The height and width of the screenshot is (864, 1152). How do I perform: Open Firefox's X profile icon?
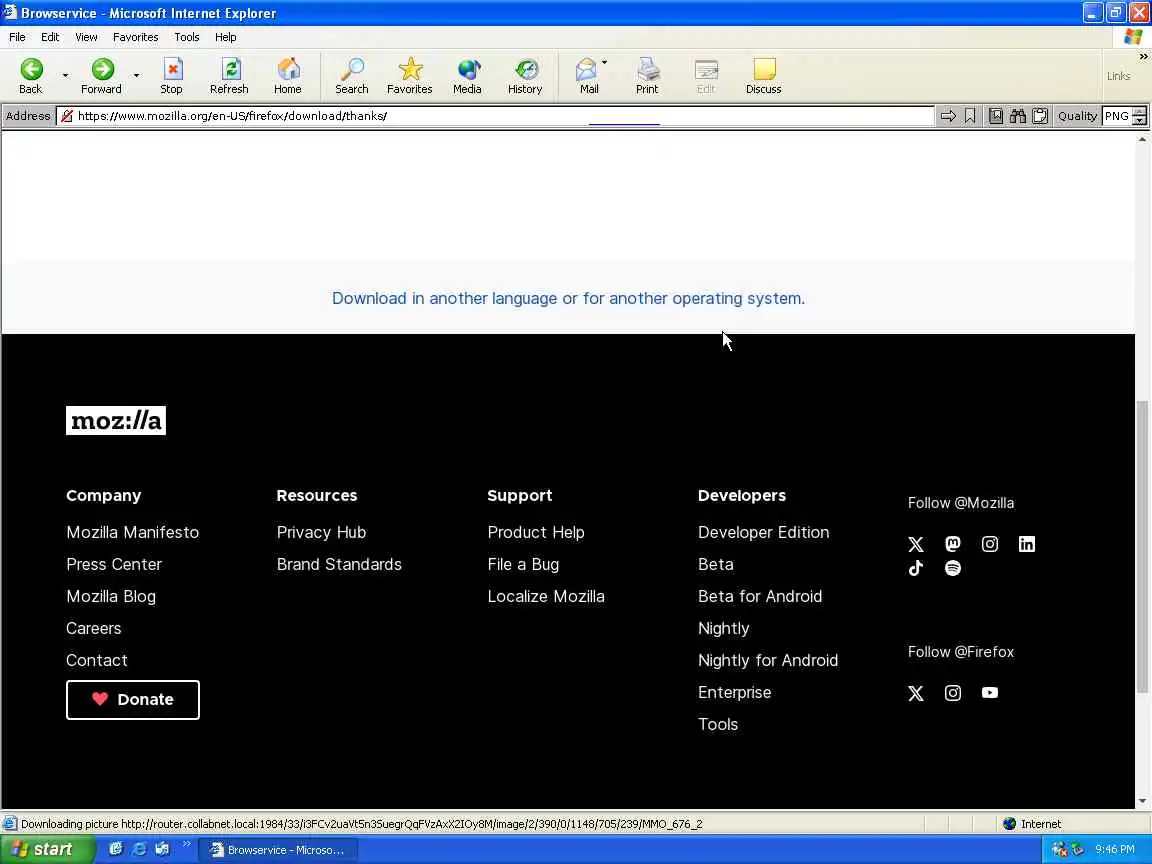coord(915,694)
